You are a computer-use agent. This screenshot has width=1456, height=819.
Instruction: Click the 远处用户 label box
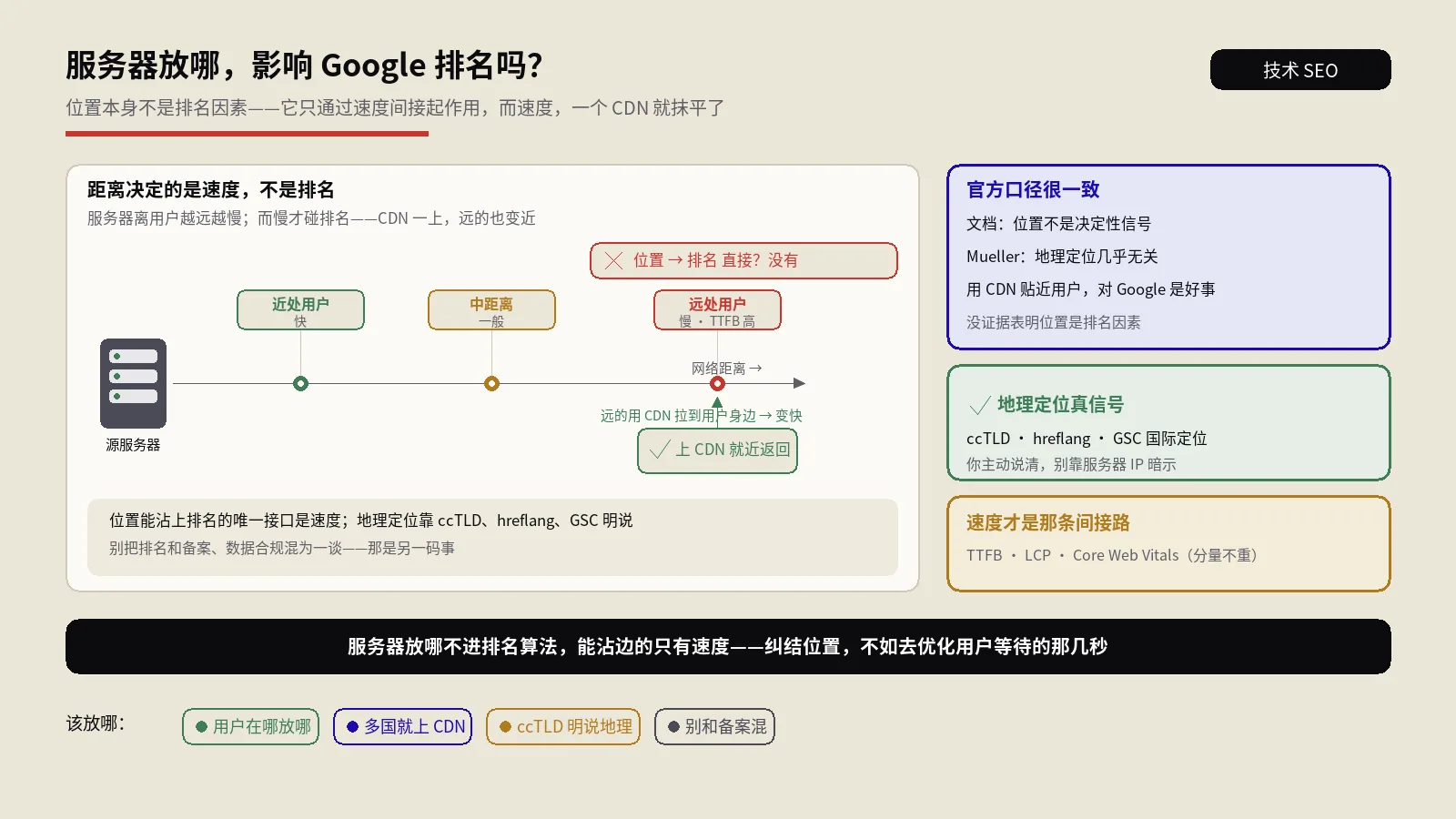click(717, 310)
